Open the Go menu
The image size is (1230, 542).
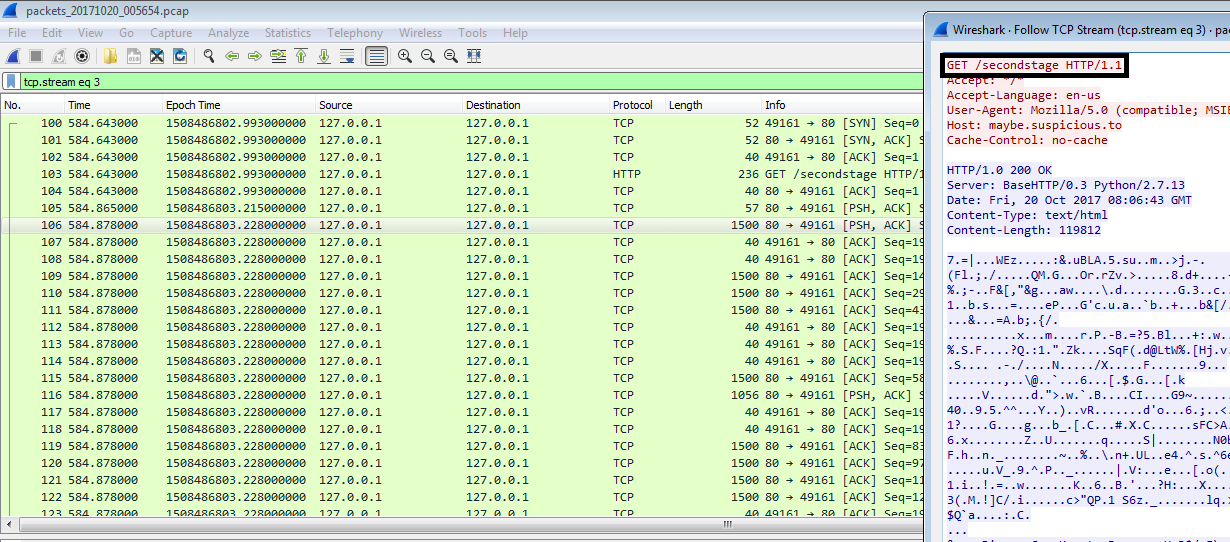(x=126, y=33)
